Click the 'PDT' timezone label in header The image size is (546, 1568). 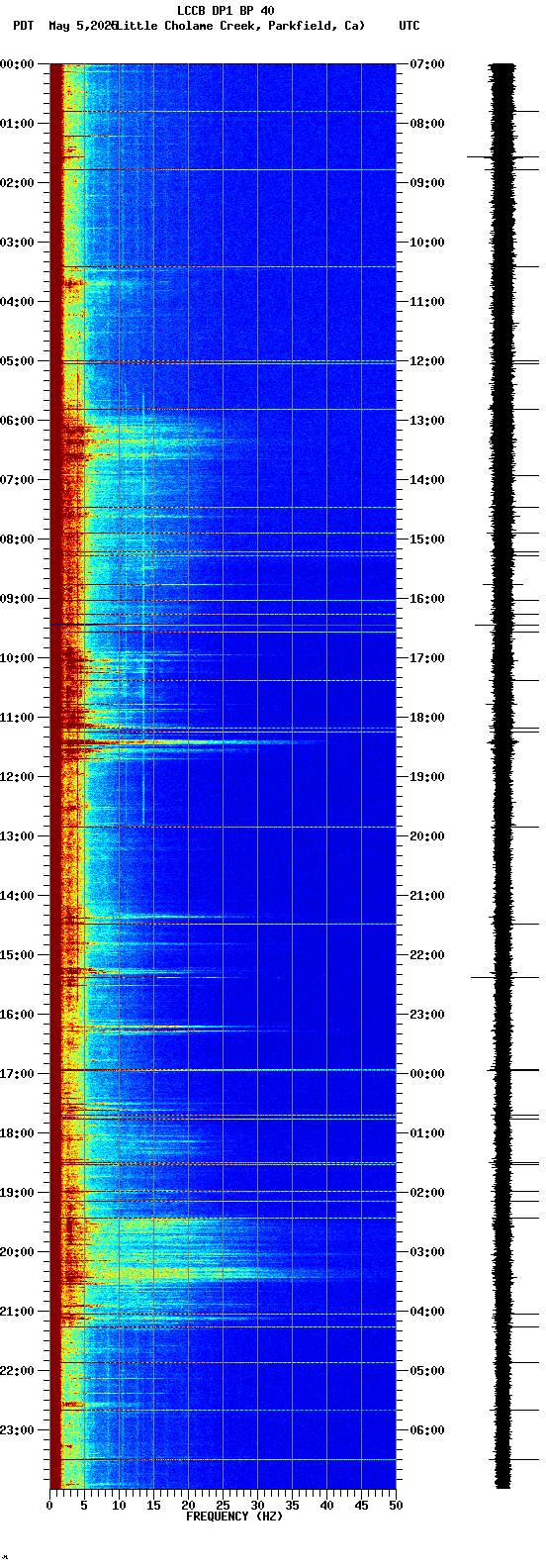coord(23,26)
